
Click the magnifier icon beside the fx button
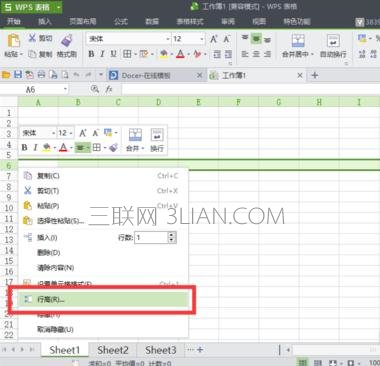click(x=95, y=89)
